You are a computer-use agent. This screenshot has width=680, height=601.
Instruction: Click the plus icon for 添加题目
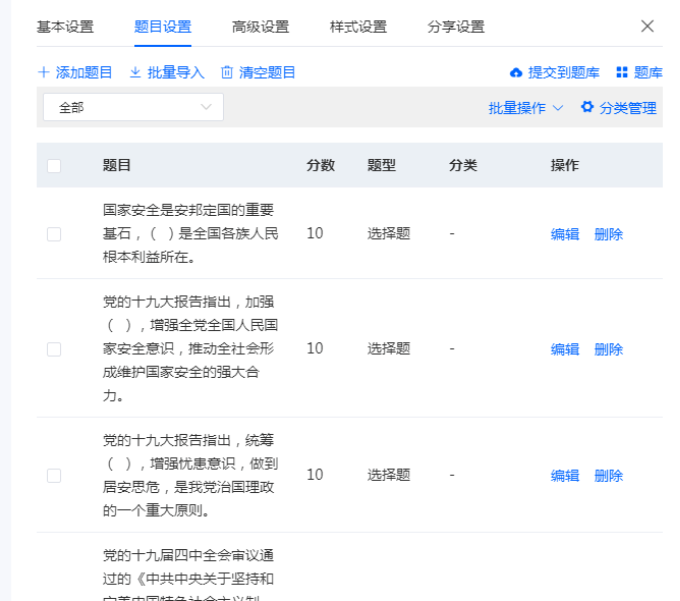coord(43,72)
